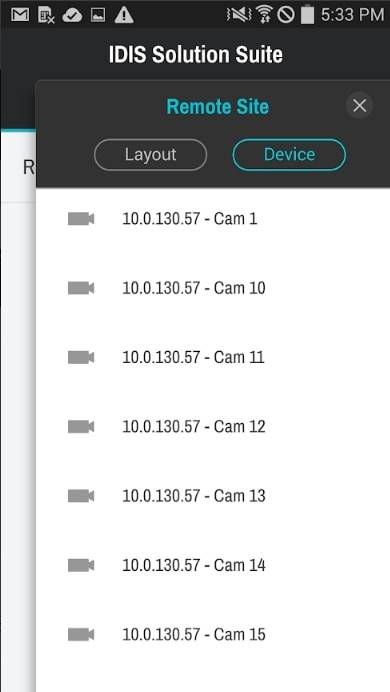Choose 10.0.130.57 - Cam 15 device

tap(213, 635)
